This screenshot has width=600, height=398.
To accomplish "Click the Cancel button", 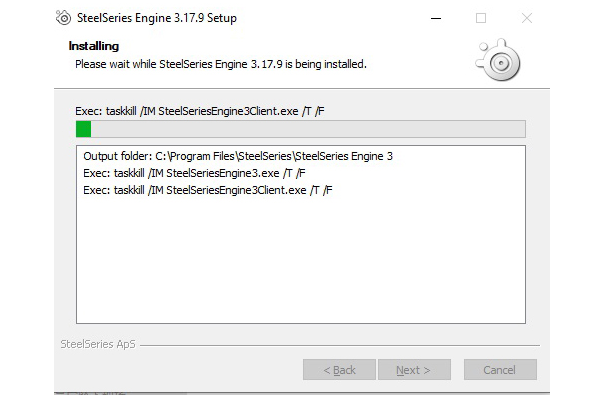I will [x=500, y=370].
